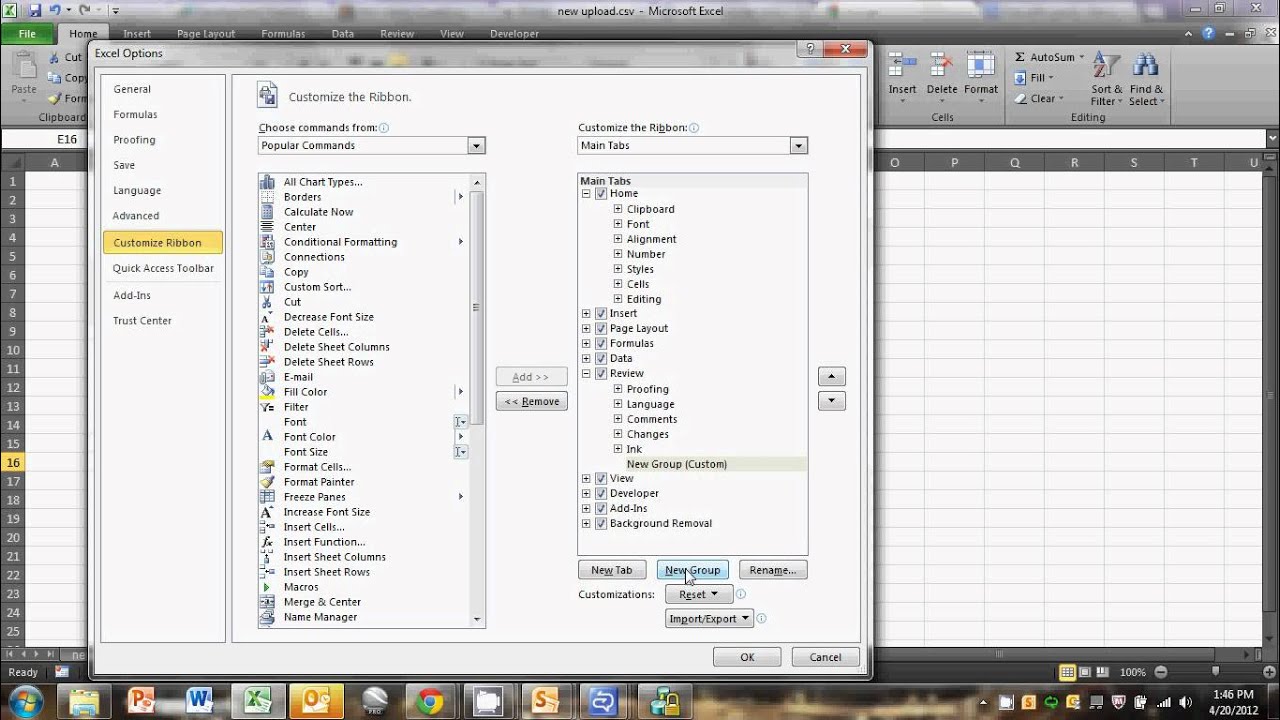Image resolution: width=1280 pixels, height=720 pixels.
Task: Select the Conditional Formatting command icon
Action: [267, 242]
